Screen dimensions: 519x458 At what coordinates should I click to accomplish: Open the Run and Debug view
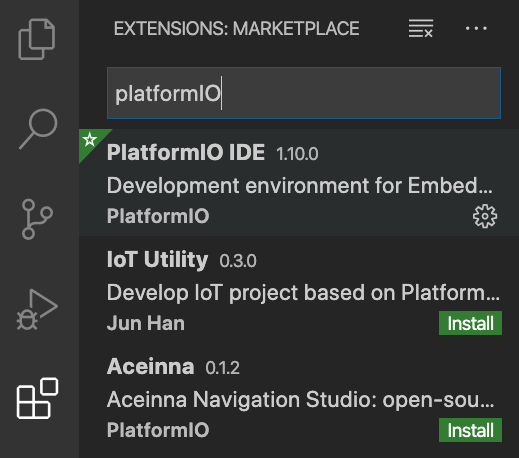[x=37, y=310]
